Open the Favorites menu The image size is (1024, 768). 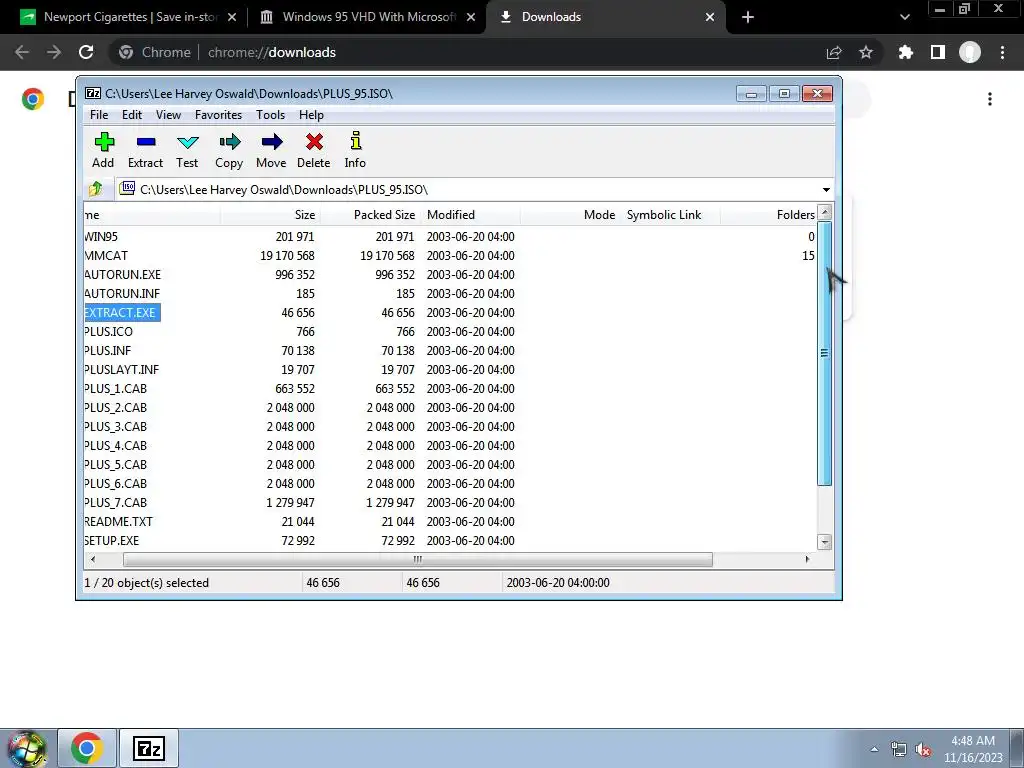point(218,115)
